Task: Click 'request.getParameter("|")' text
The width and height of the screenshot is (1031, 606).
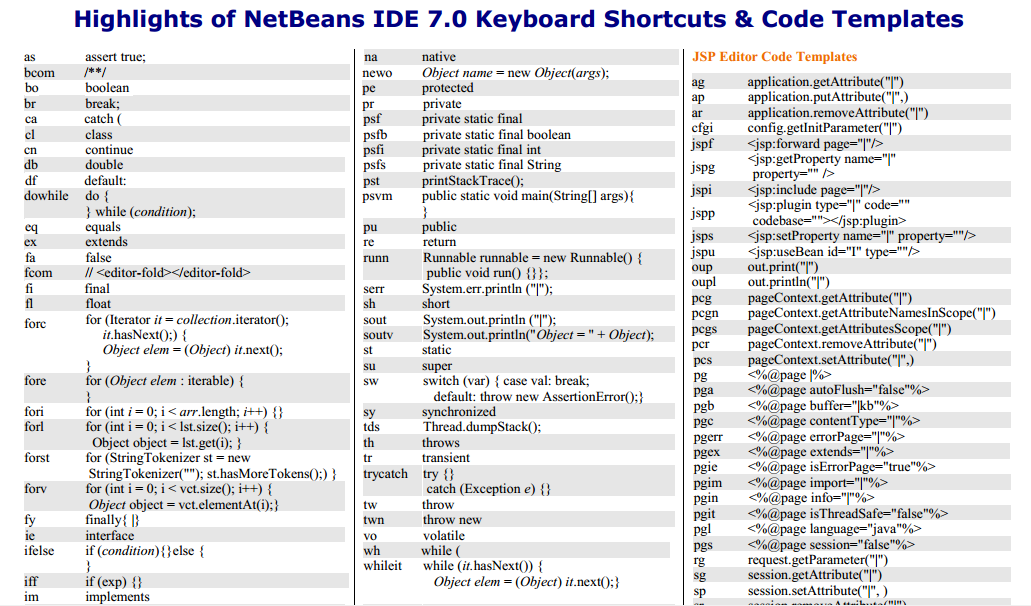Action: click(817, 560)
